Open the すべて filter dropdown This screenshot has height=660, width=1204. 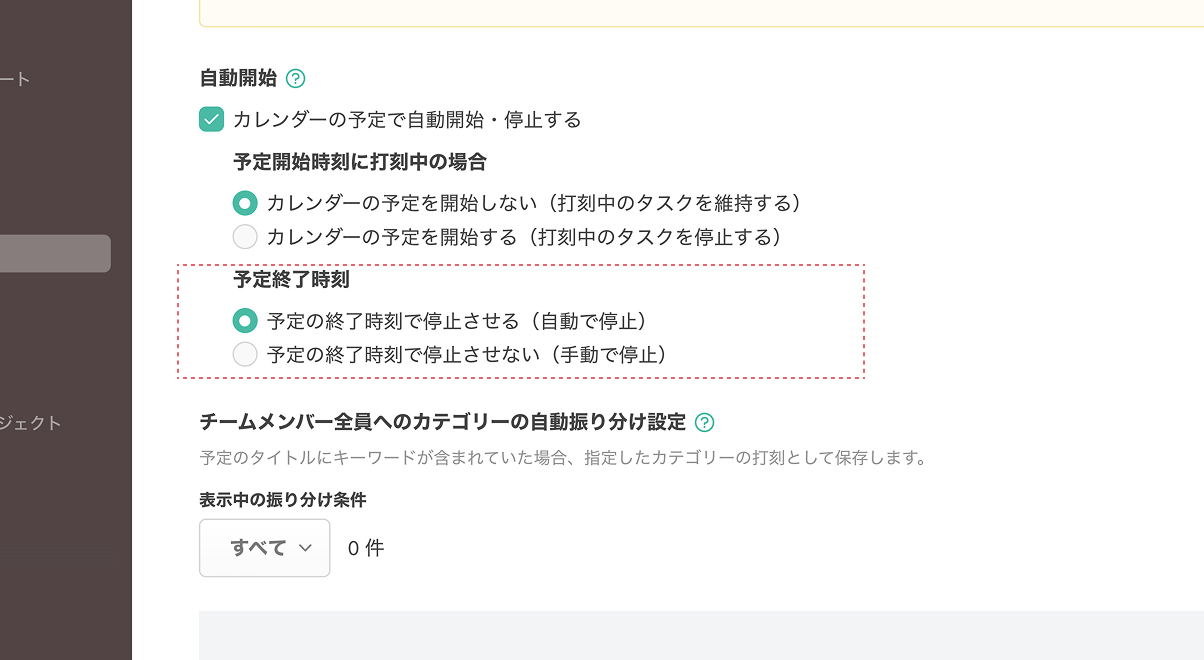264,548
